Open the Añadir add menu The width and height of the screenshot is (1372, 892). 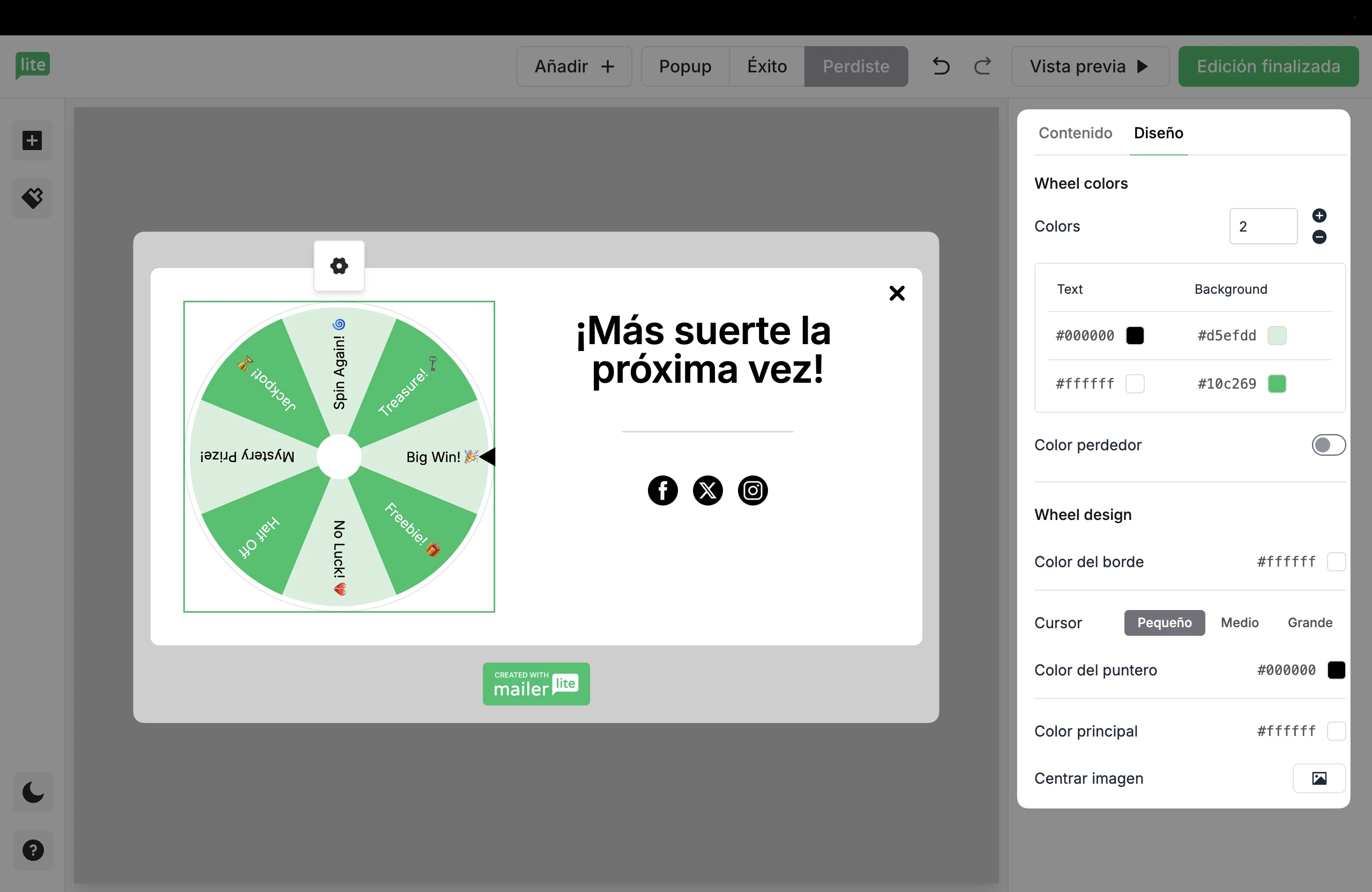tap(573, 66)
